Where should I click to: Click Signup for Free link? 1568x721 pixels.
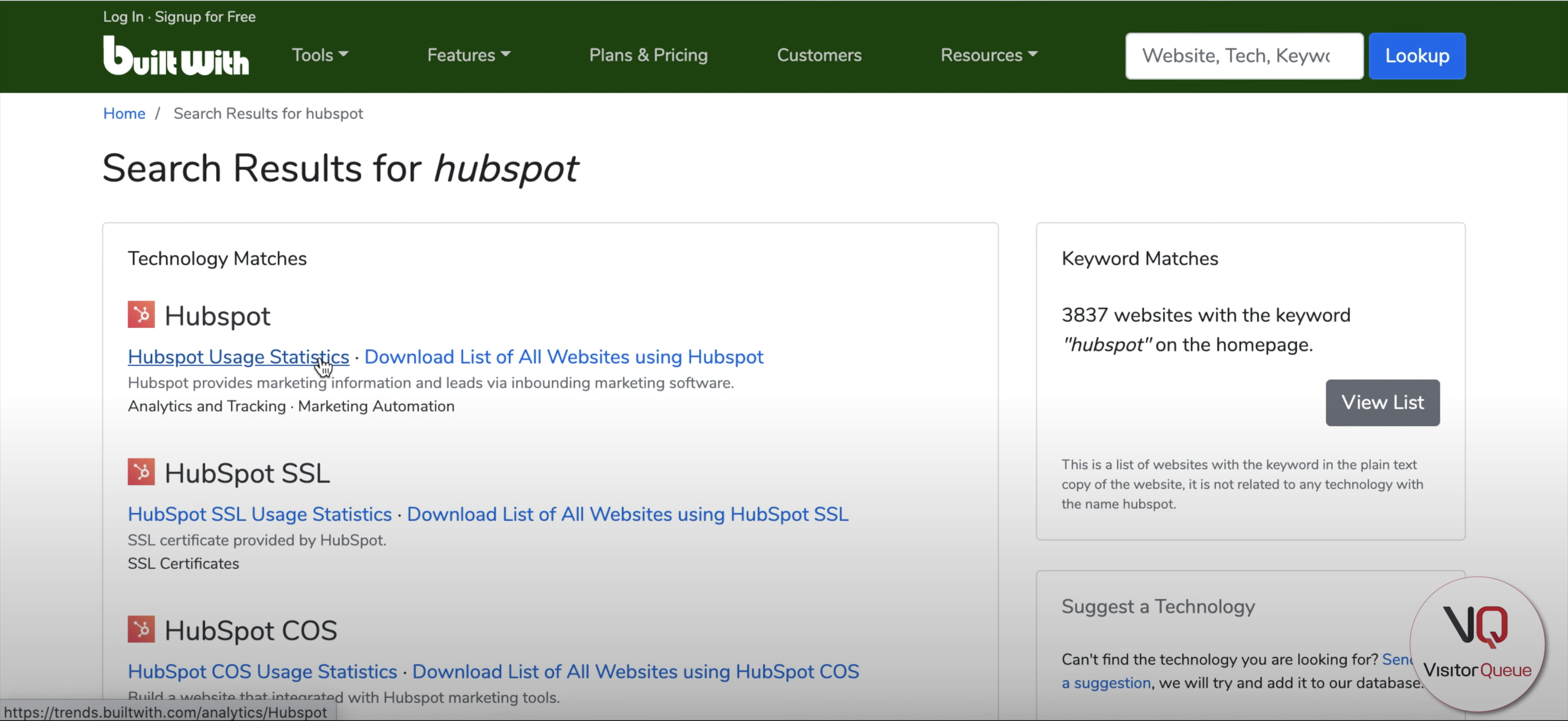[x=205, y=16]
